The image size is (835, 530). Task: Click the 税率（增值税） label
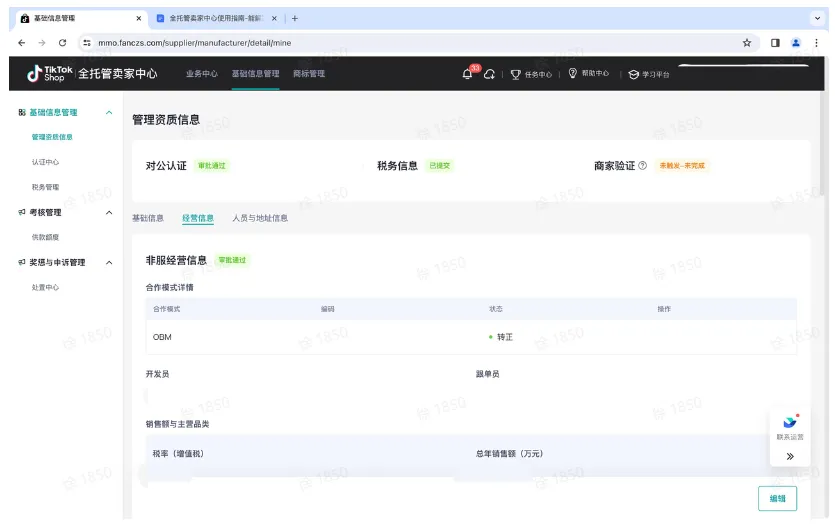coord(178,454)
